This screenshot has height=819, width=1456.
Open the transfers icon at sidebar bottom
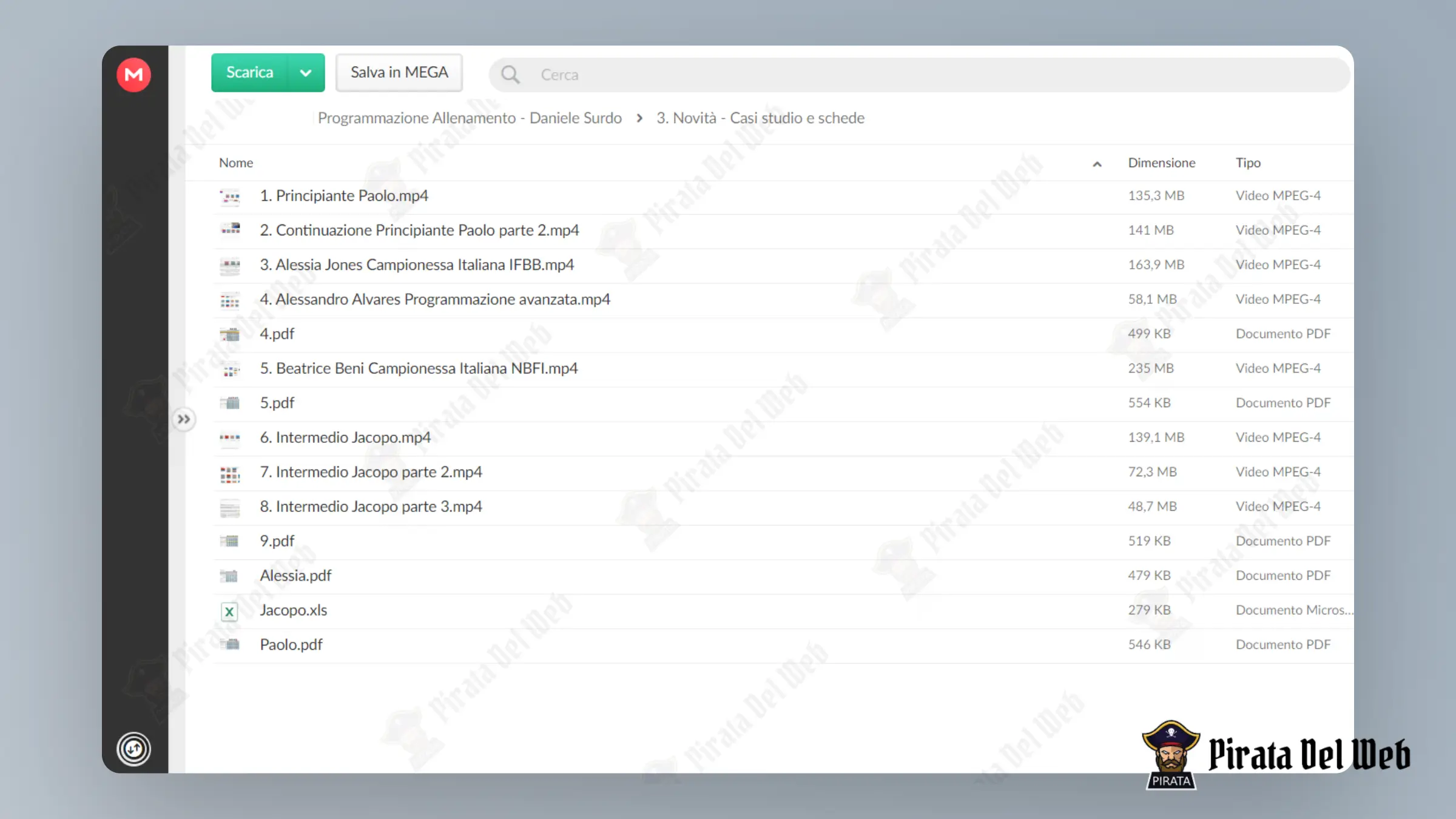click(133, 749)
